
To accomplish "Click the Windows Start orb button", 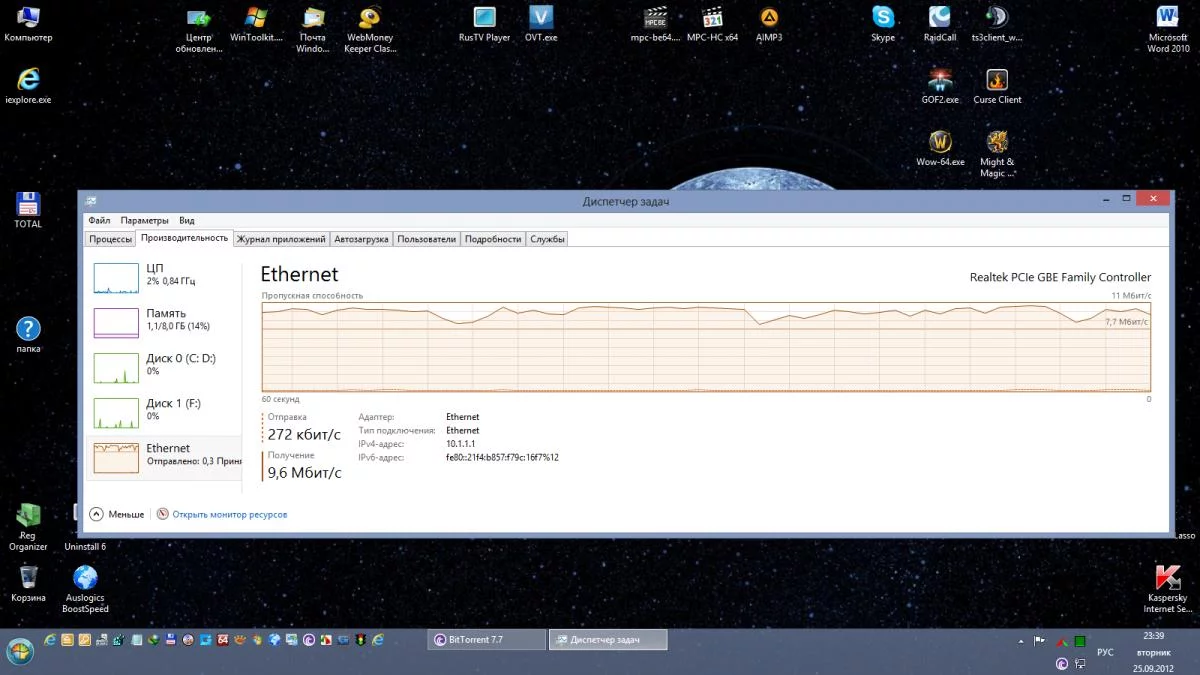I will point(20,651).
